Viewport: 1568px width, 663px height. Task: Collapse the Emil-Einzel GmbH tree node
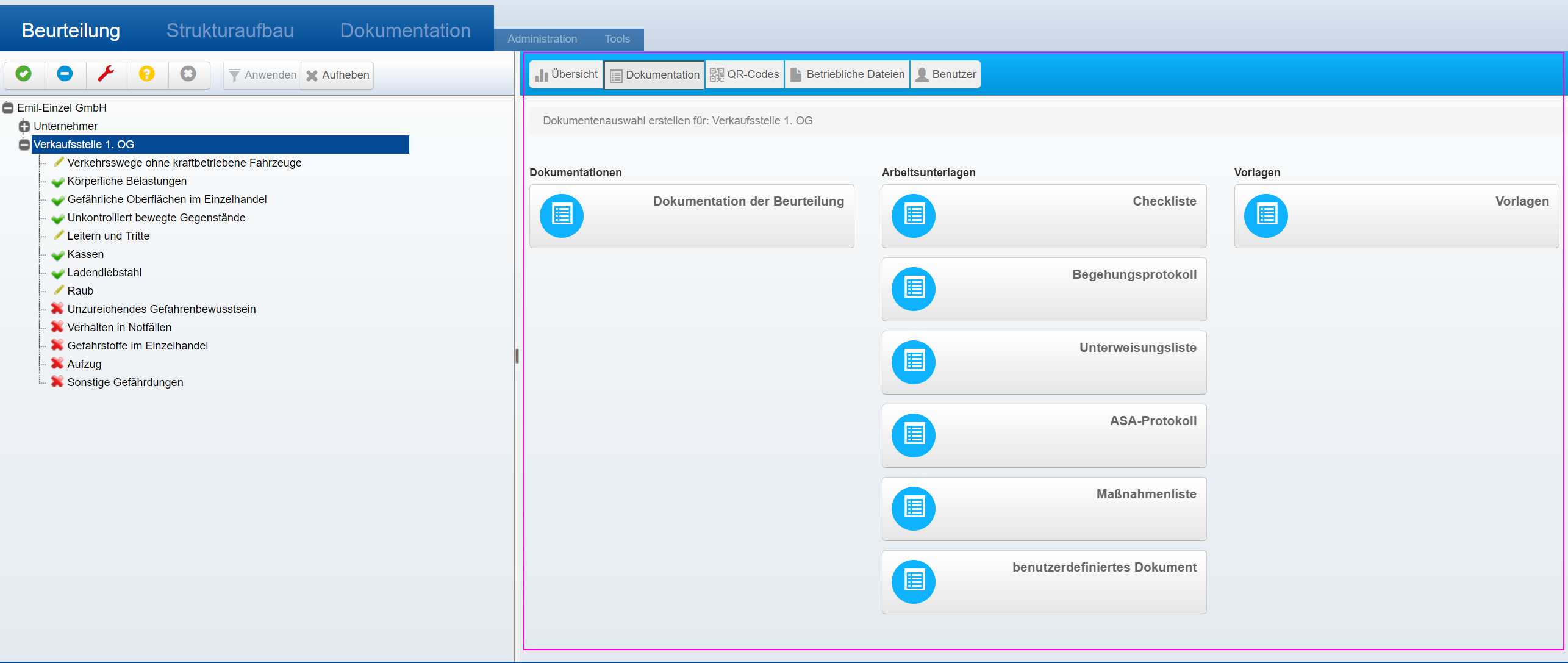point(8,108)
